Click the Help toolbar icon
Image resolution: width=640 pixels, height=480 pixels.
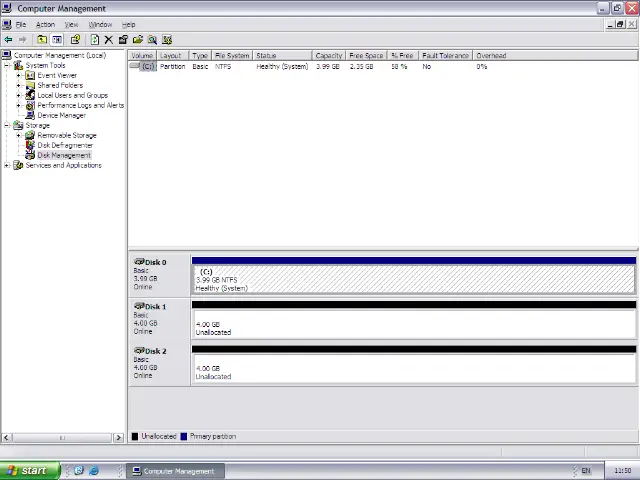(75, 40)
